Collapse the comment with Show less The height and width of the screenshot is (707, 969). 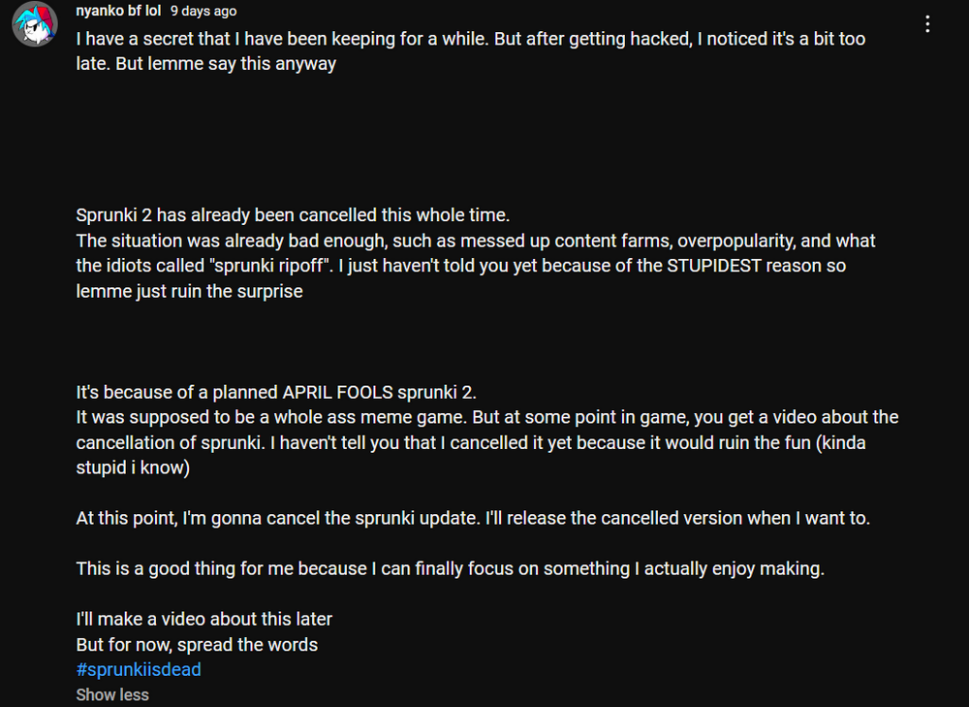(112, 695)
